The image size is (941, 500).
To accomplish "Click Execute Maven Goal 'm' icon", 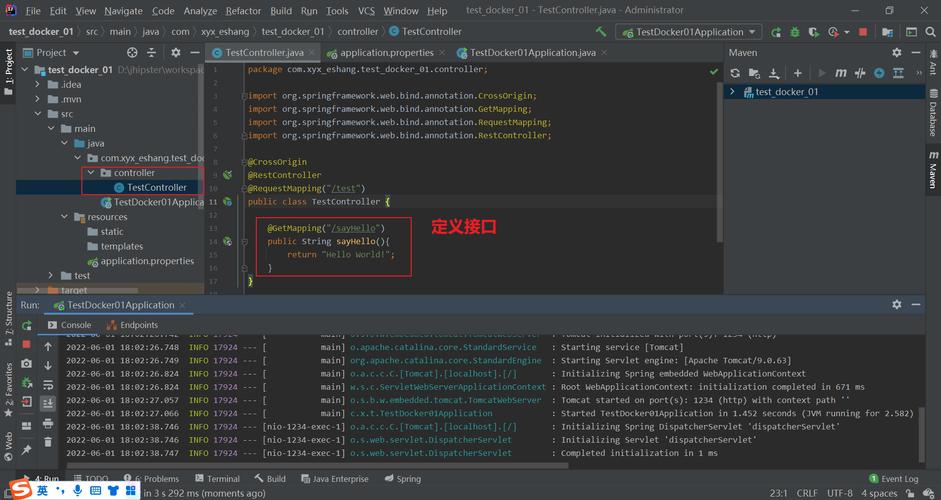I will tap(841, 73).
